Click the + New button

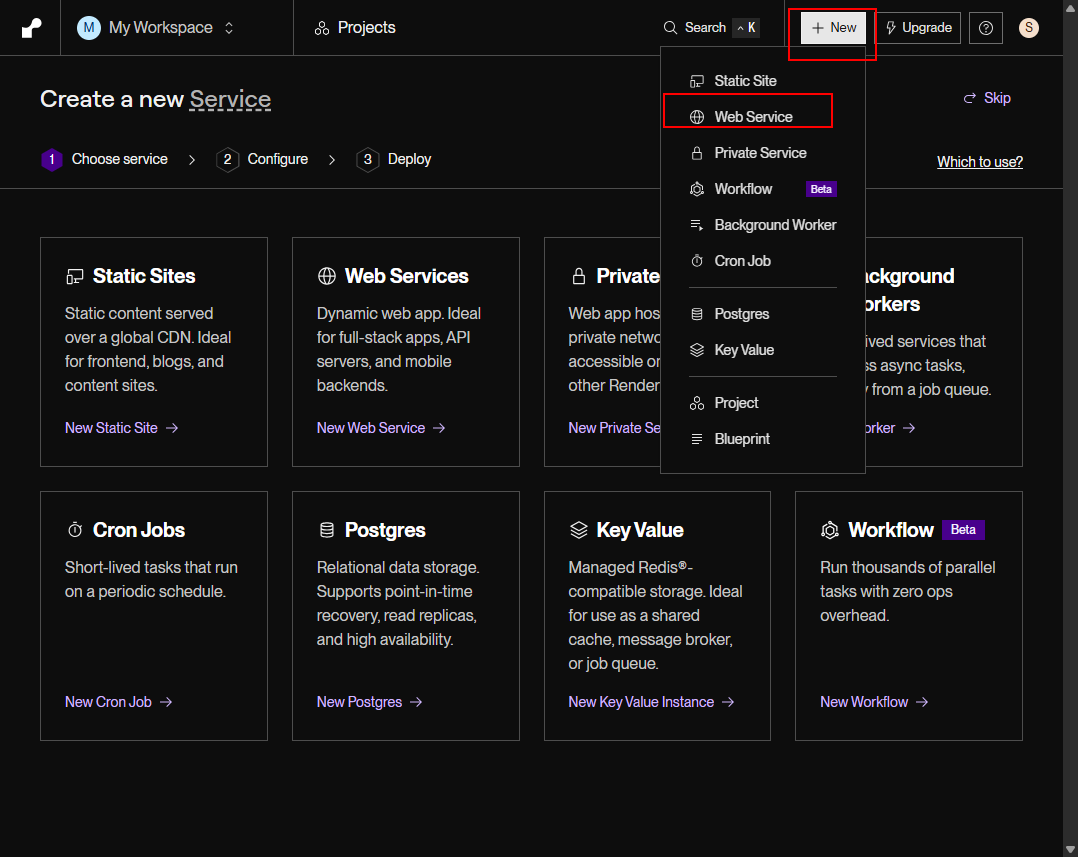(833, 27)
